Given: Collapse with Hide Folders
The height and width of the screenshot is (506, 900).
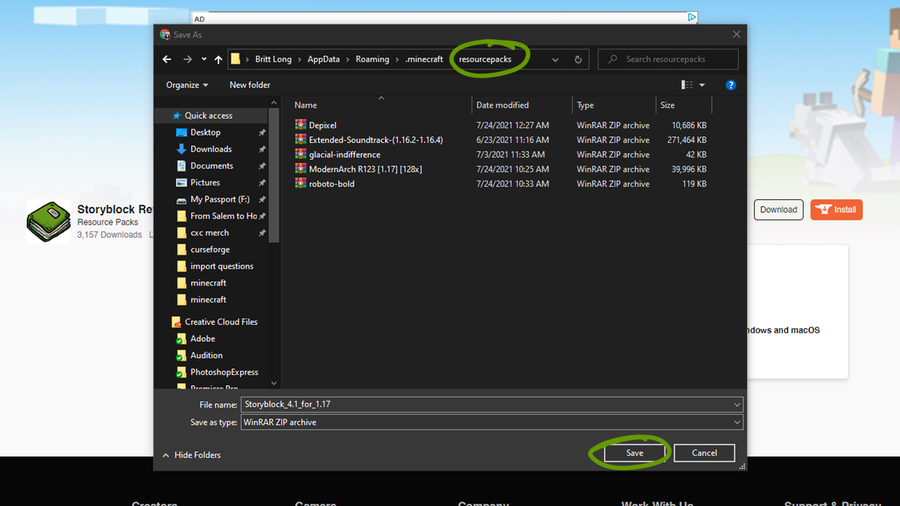Looking at the screenshot, I should pos(191,455).
